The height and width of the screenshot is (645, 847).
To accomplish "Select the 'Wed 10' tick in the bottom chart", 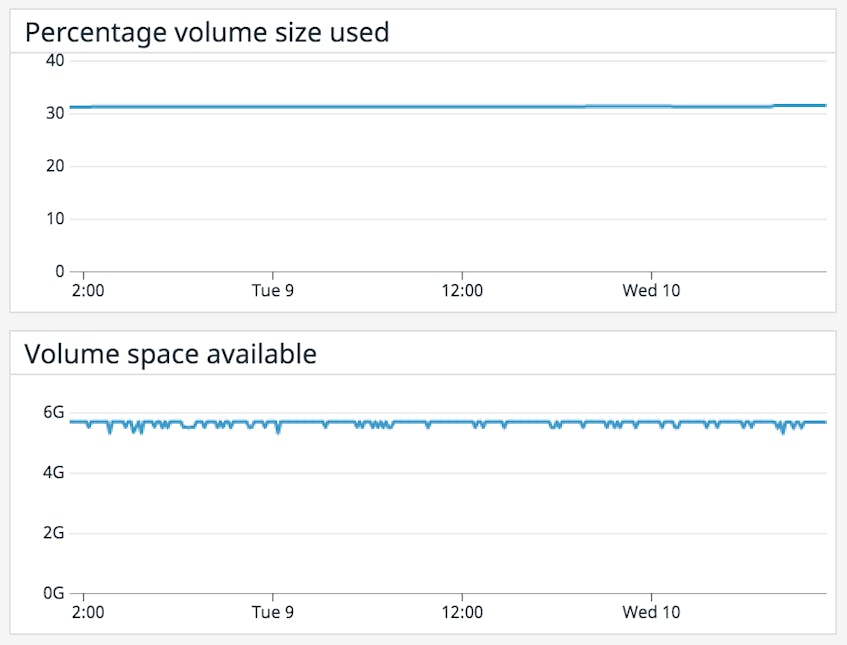I will (x=651, y=612).
